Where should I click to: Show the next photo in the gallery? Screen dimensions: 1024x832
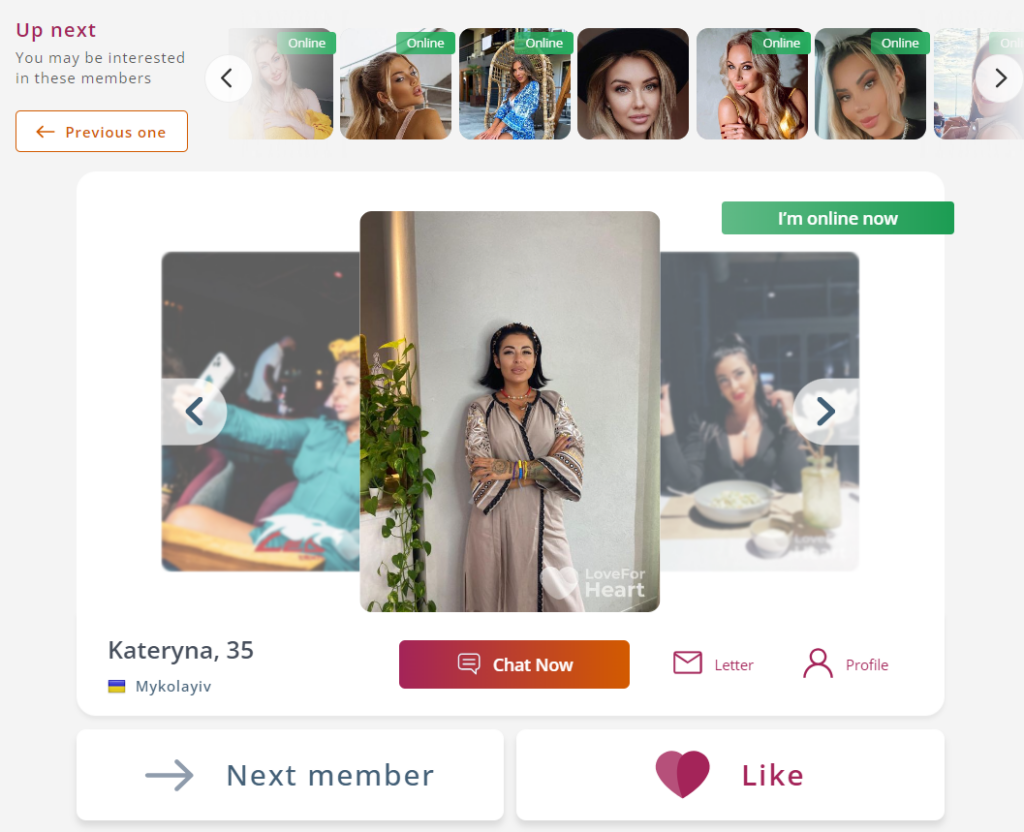click(825, 411)
